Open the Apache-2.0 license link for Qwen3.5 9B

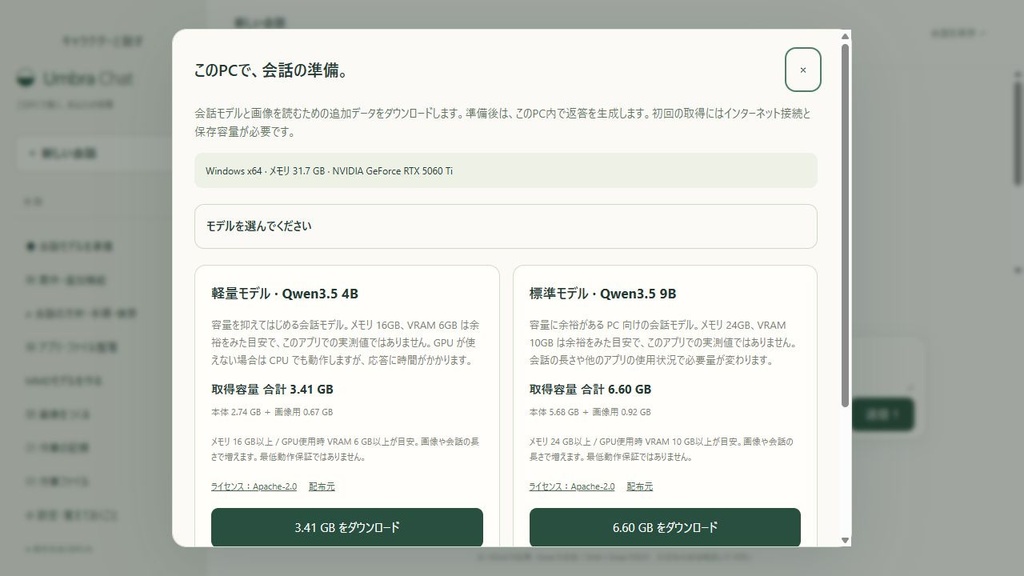(x=572, y=487)
